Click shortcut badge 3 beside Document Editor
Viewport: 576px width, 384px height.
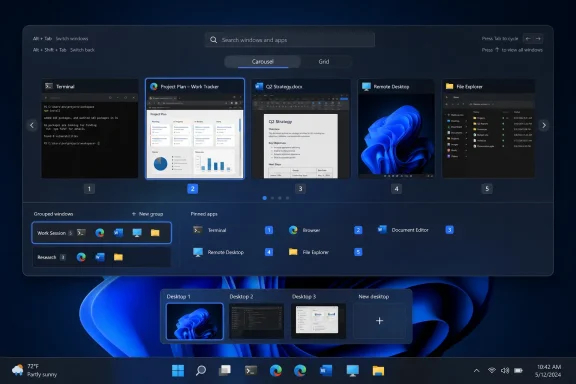coord(449,230)
